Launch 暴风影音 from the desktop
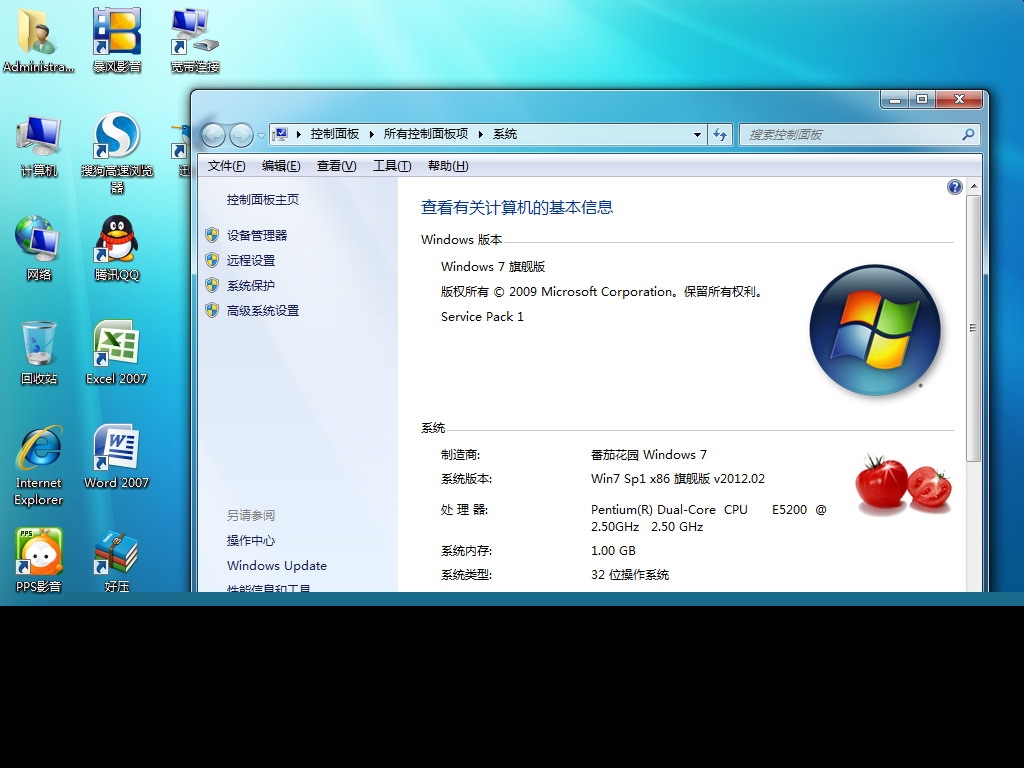The image size is (1024, 768). click(116, 40)
